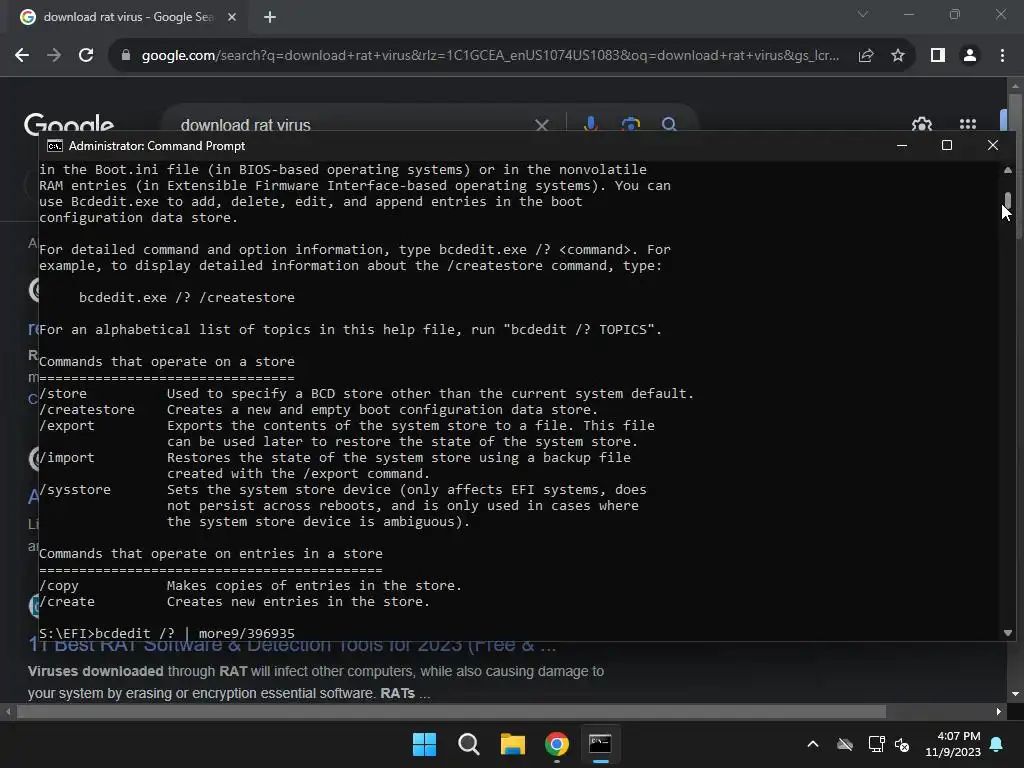1024x768 pixels.
Task: Click text 'bcdedit.exe /? /createstore'
Action: [x=187, y=298]
